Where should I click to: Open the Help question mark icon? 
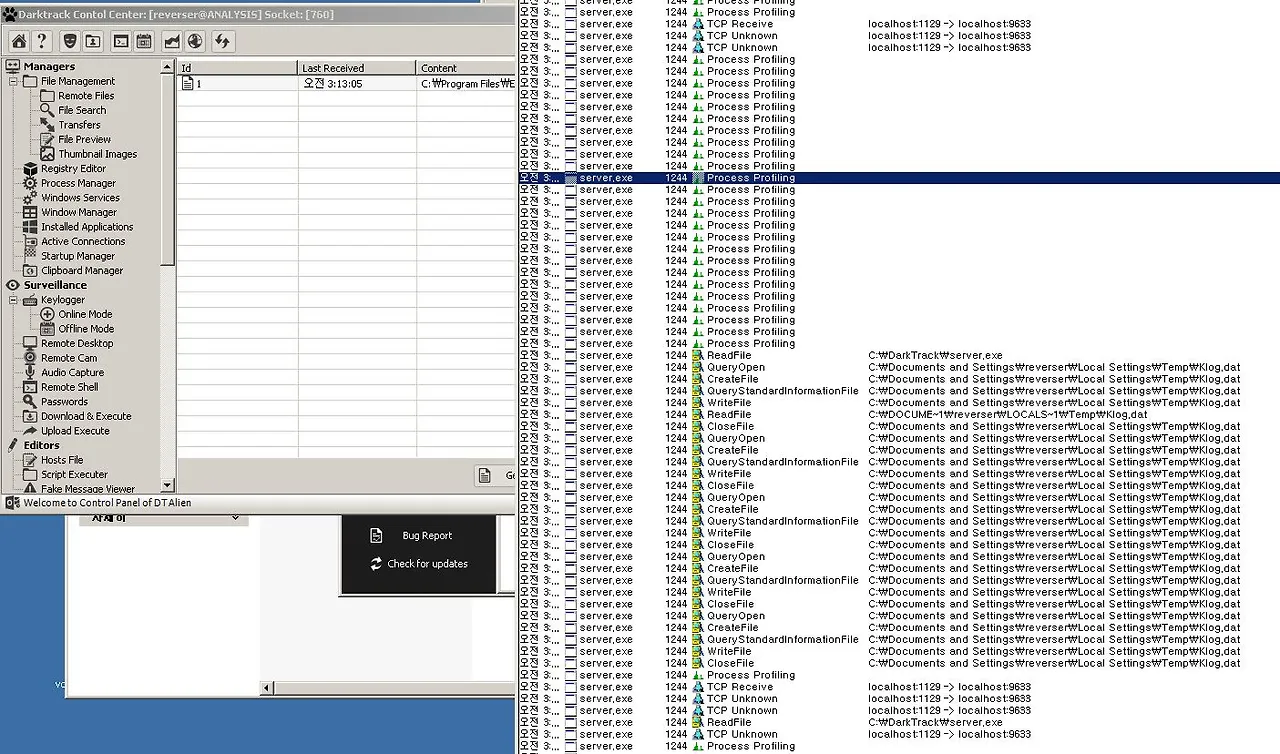point(41,41)
